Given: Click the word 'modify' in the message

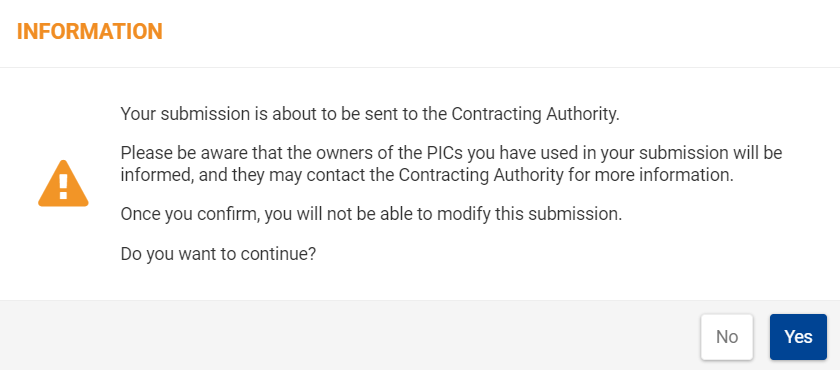Looking at the screenshot, I should (463, 215).
